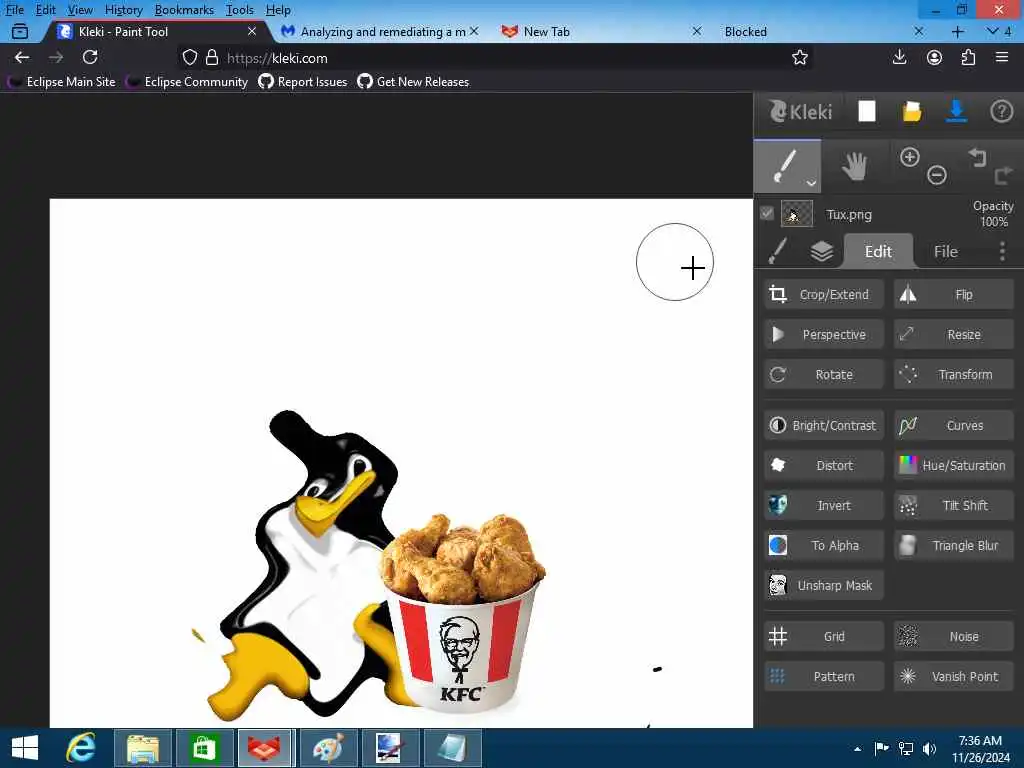Create new image with white page icon

(x=867, y=112)
